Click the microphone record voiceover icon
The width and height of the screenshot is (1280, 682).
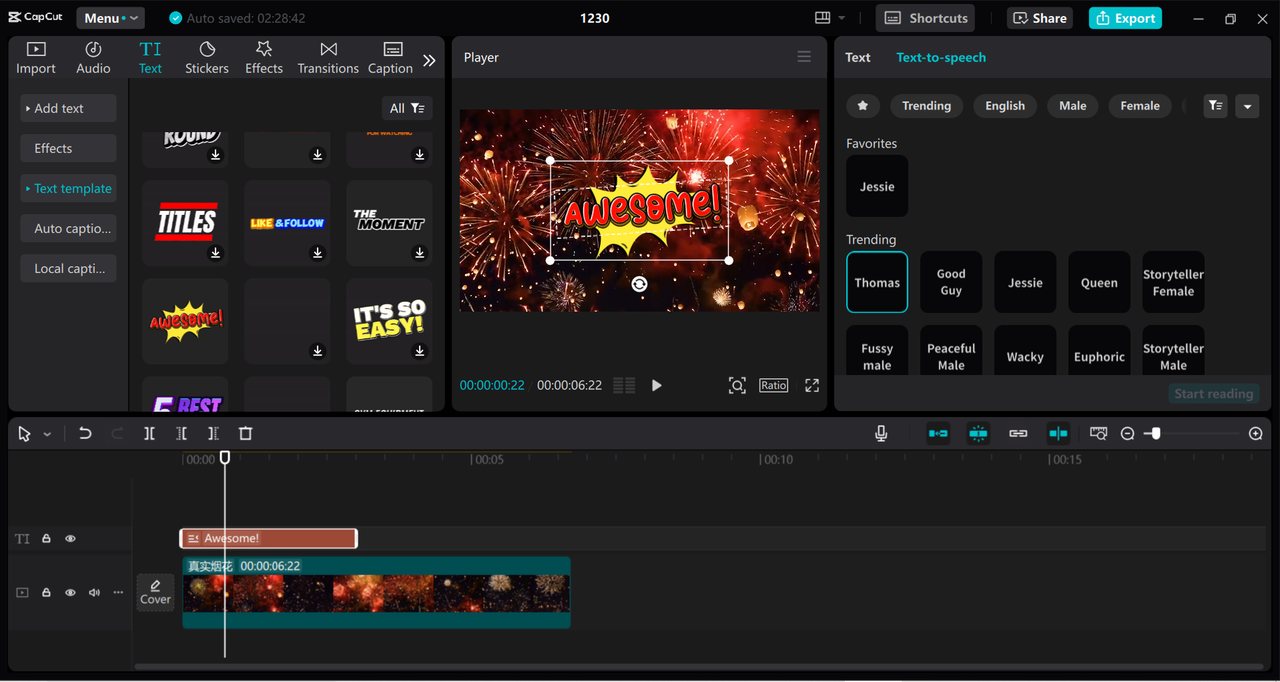click(x=881, y=433)
